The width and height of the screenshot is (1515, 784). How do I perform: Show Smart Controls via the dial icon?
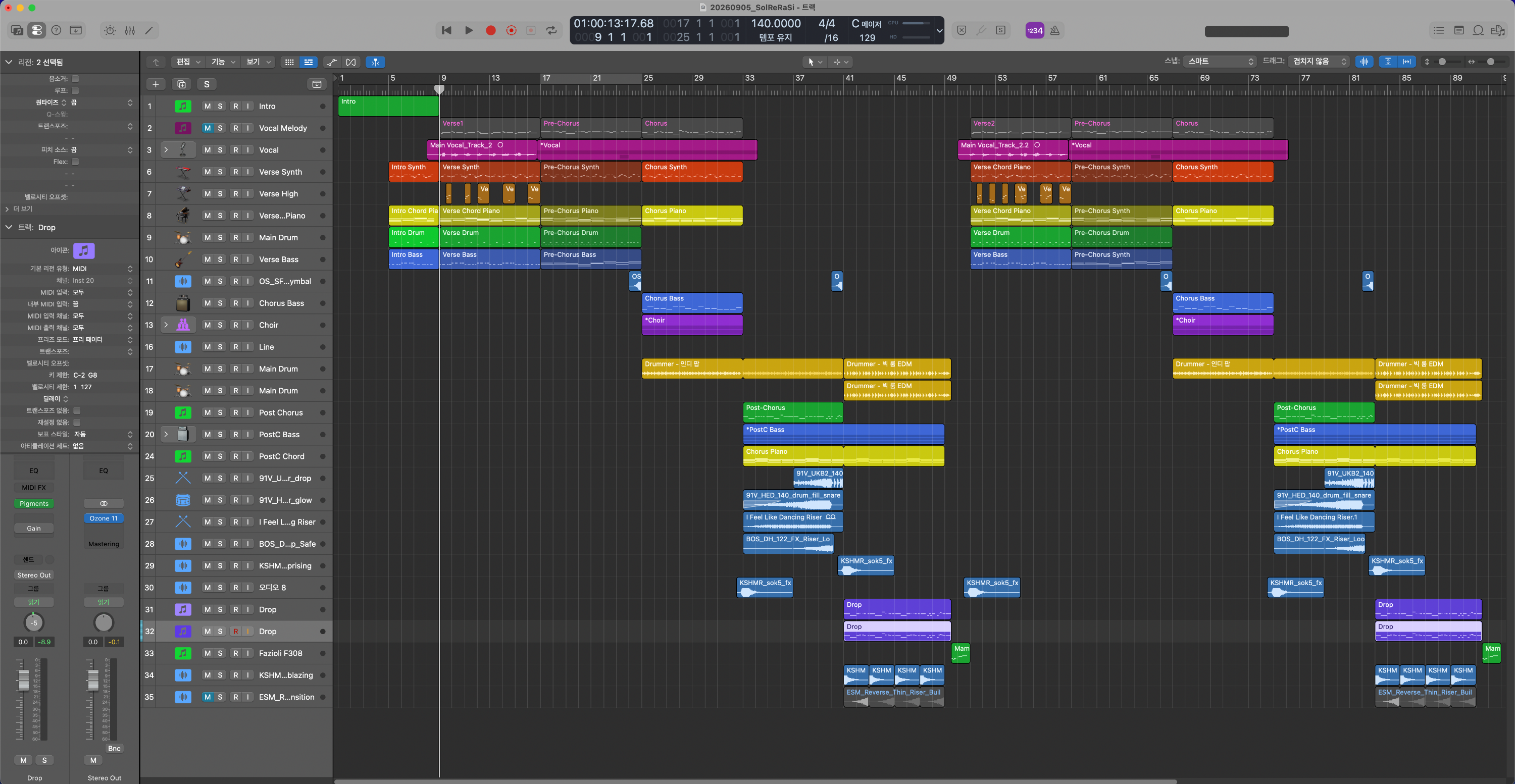pos(110,31)
